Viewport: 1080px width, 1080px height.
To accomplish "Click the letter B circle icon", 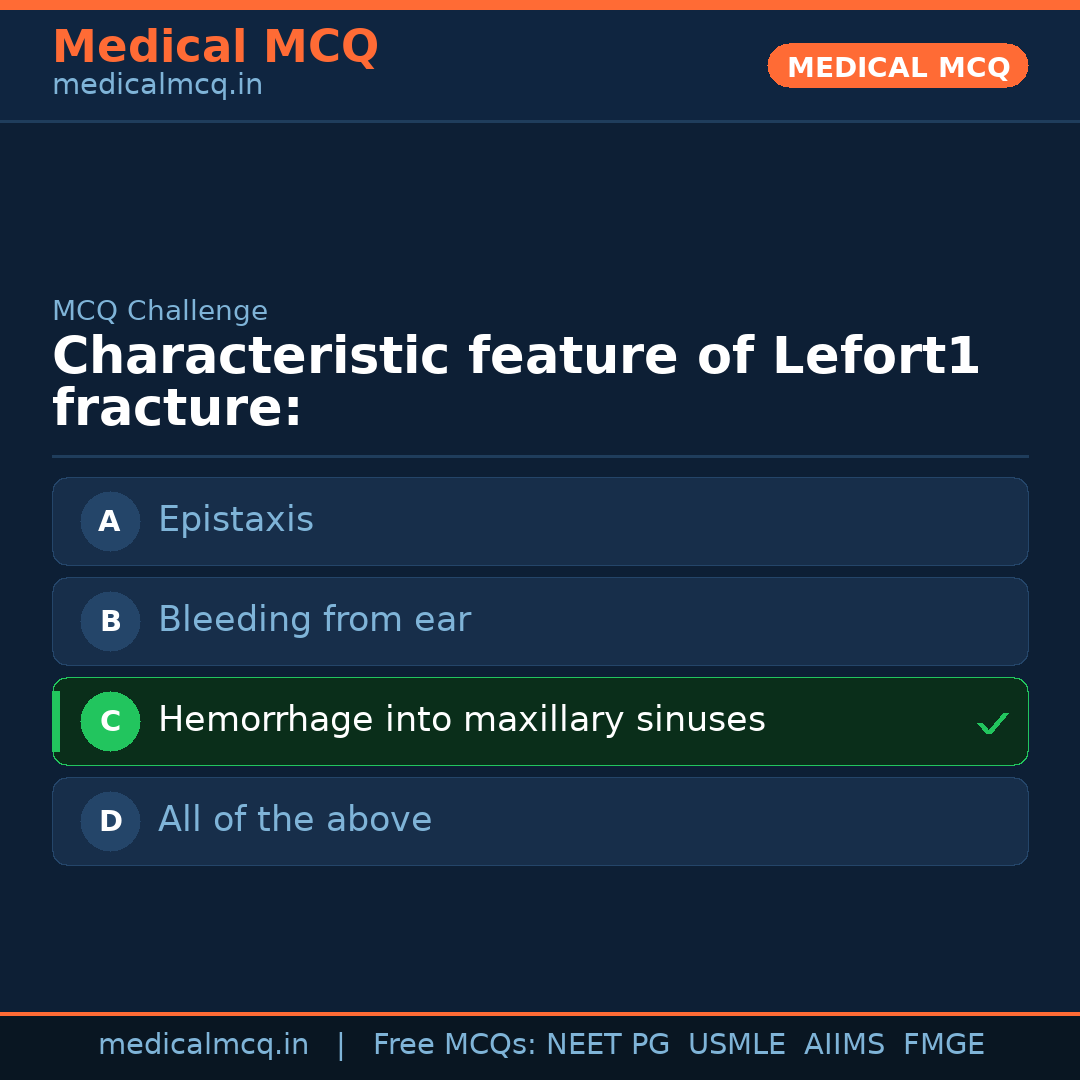I will 110,621.
